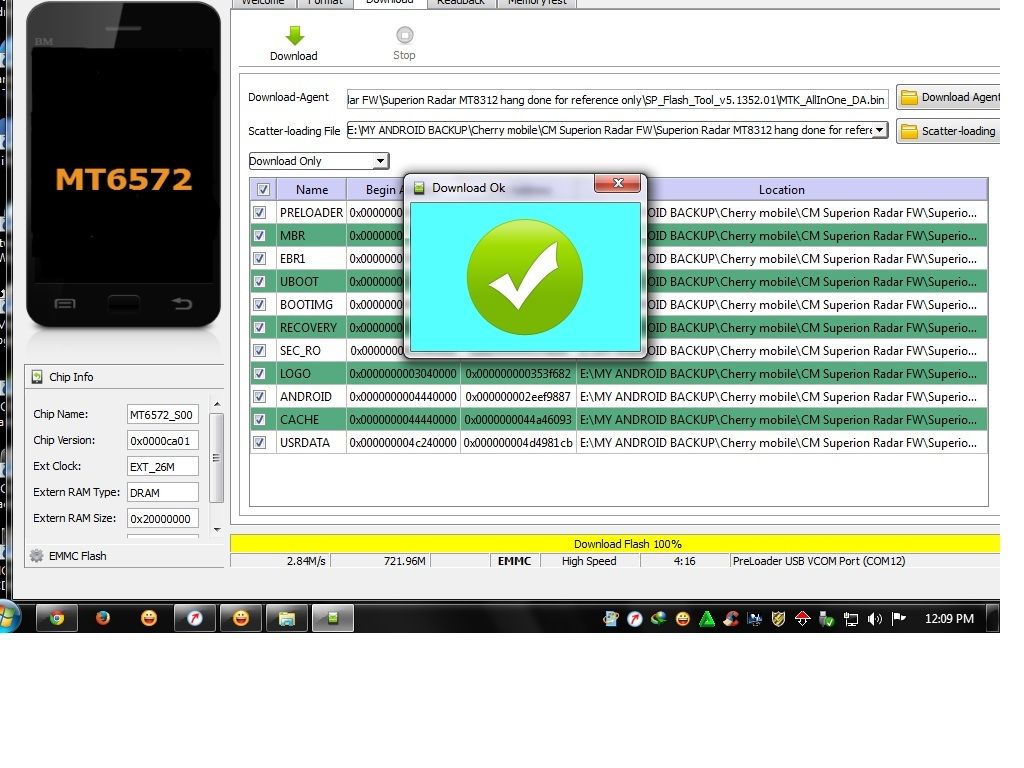Click the Chip Version field 0x0000ca01
This screenshot has height=768, width=1024.
[162, 441]
